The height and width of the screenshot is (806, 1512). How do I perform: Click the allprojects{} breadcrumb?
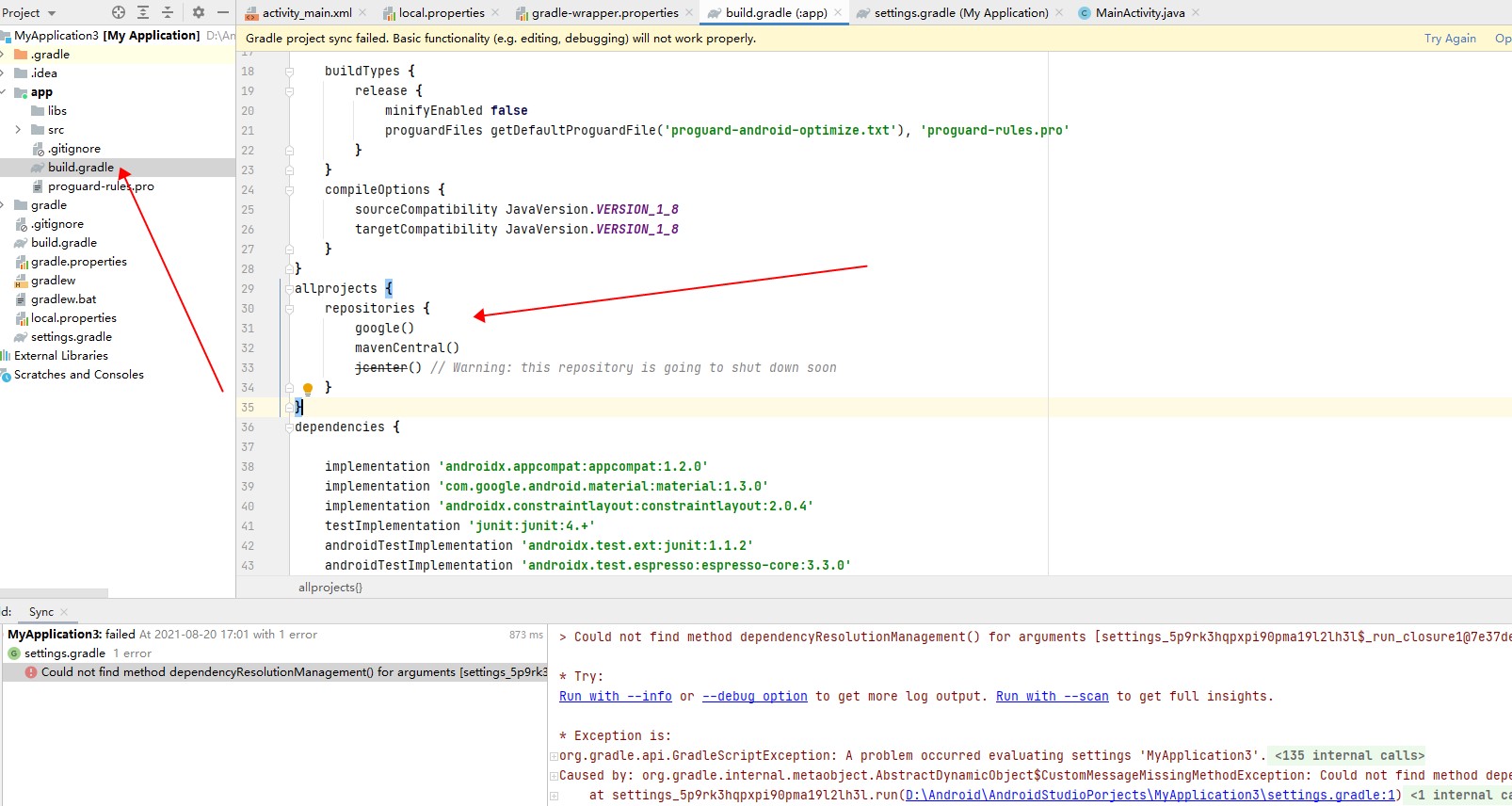[330, 587]
